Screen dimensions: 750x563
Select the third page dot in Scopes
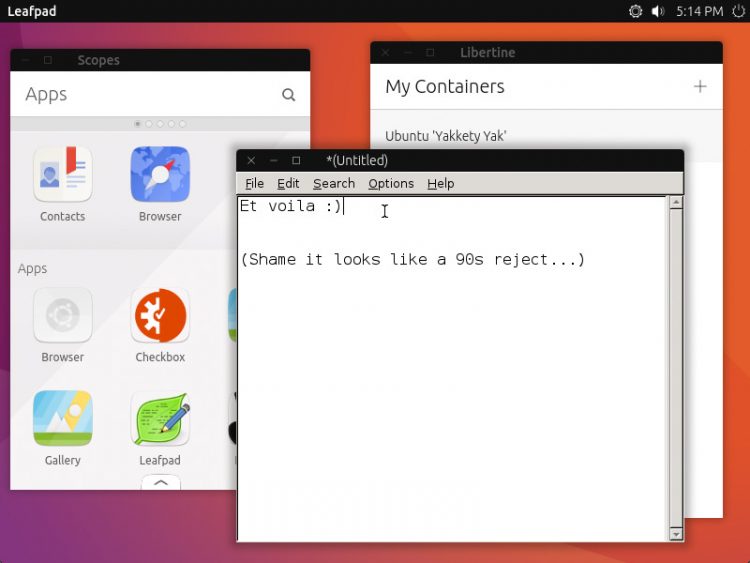tap(160, 124)
